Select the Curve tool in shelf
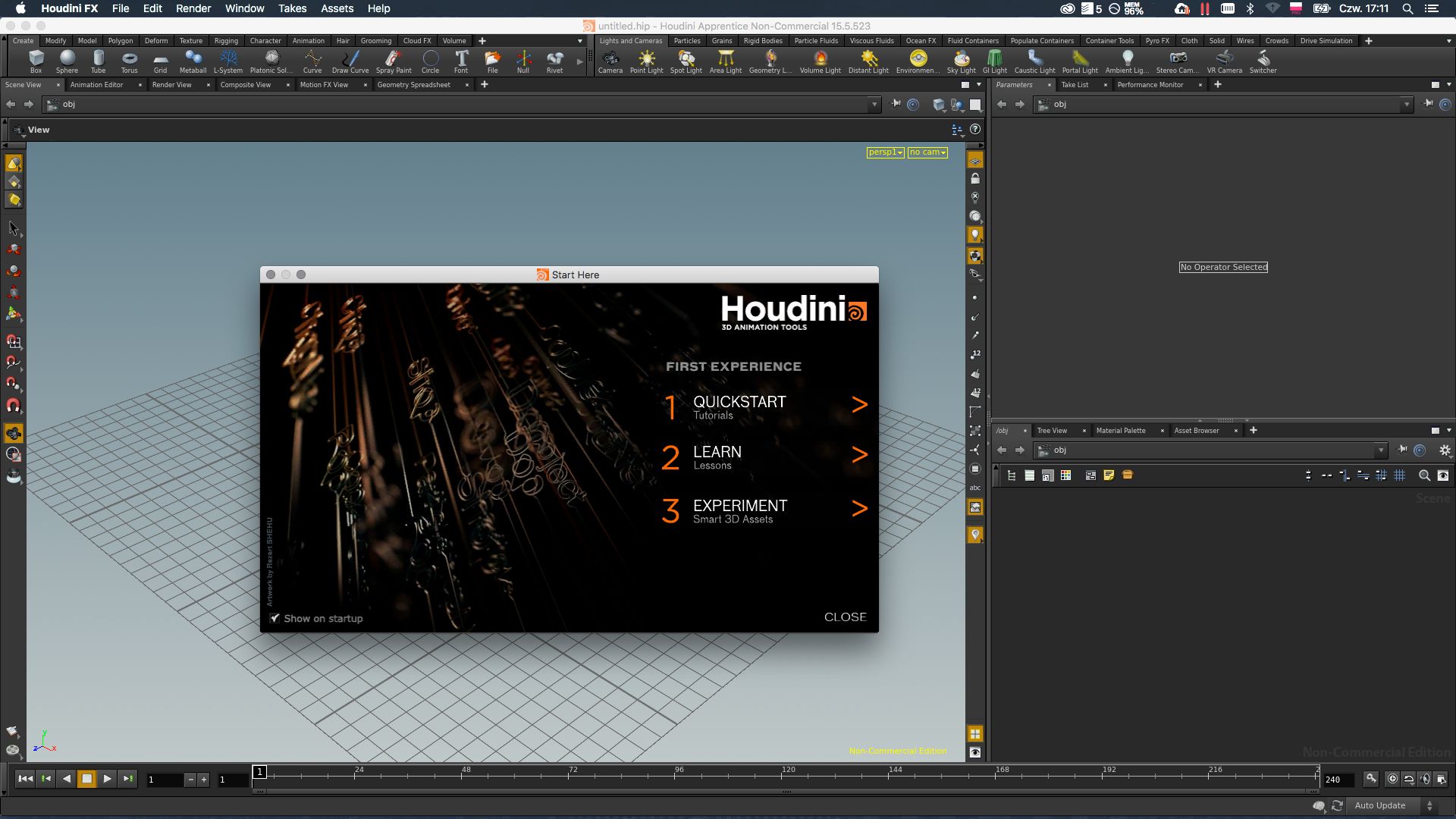This screenshot has height=819, width=1456. point(312,62)
